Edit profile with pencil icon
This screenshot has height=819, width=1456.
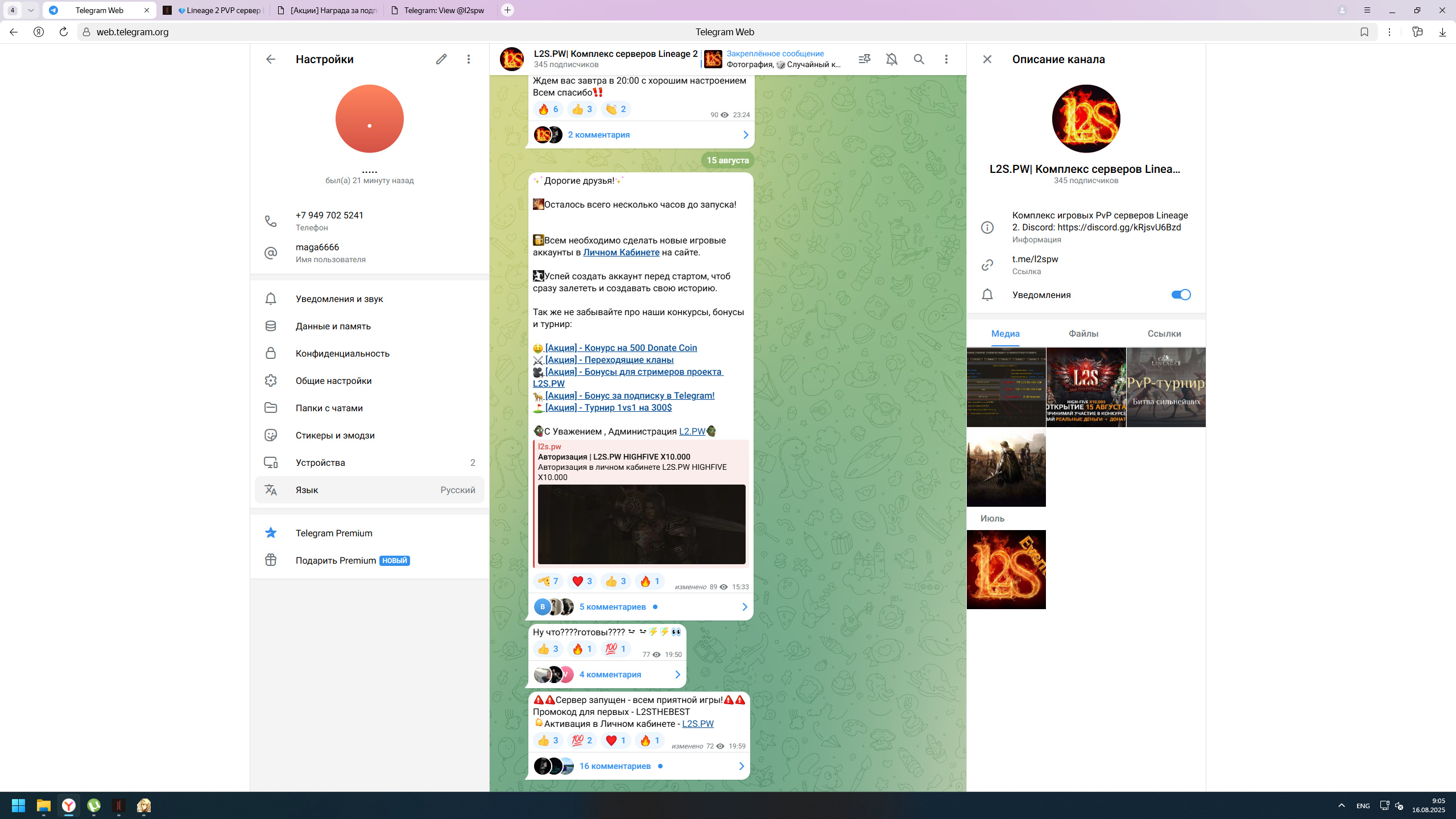click(441, 59)
